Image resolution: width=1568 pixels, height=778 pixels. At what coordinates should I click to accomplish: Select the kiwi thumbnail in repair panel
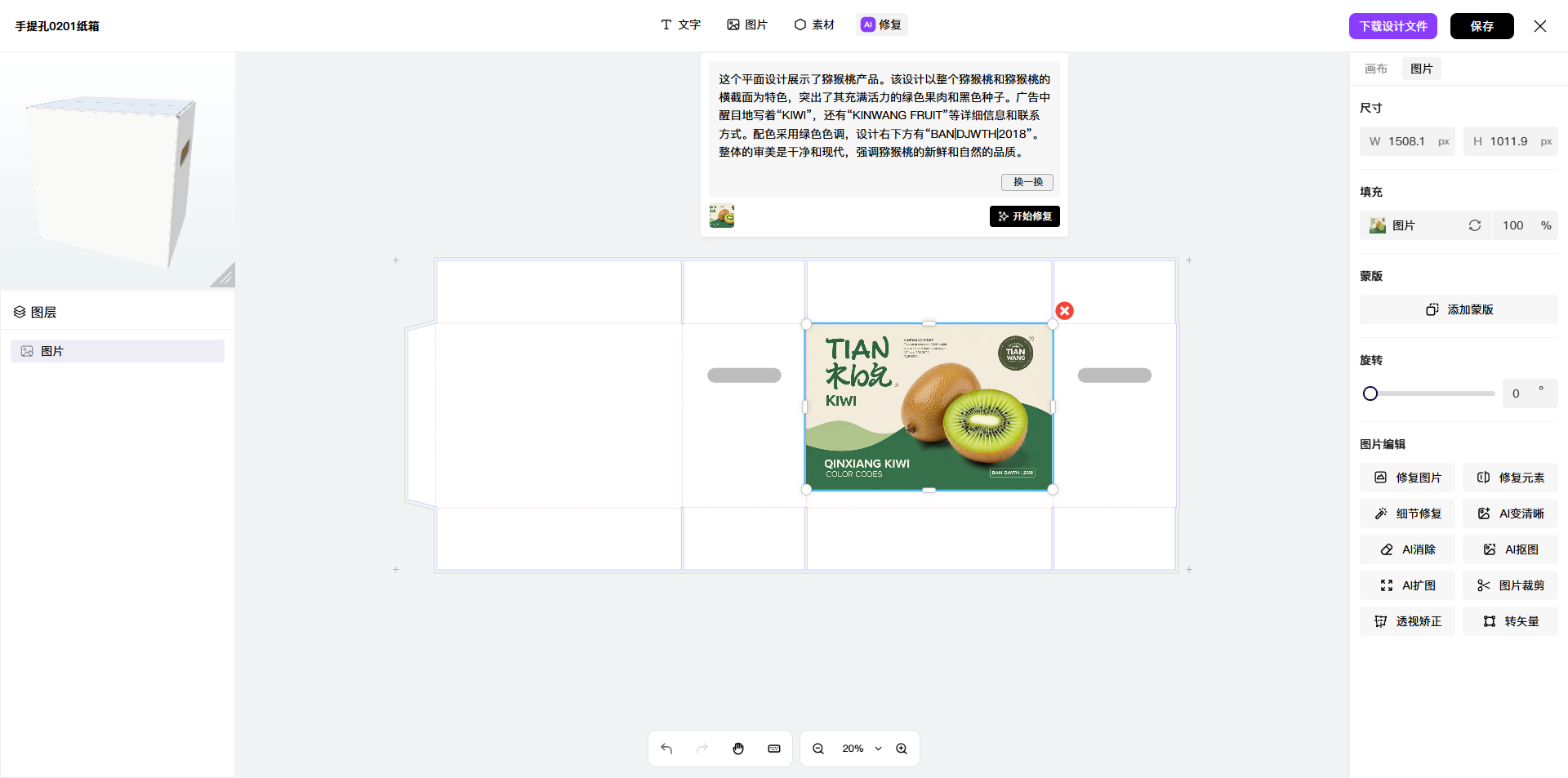click(722, 216)
